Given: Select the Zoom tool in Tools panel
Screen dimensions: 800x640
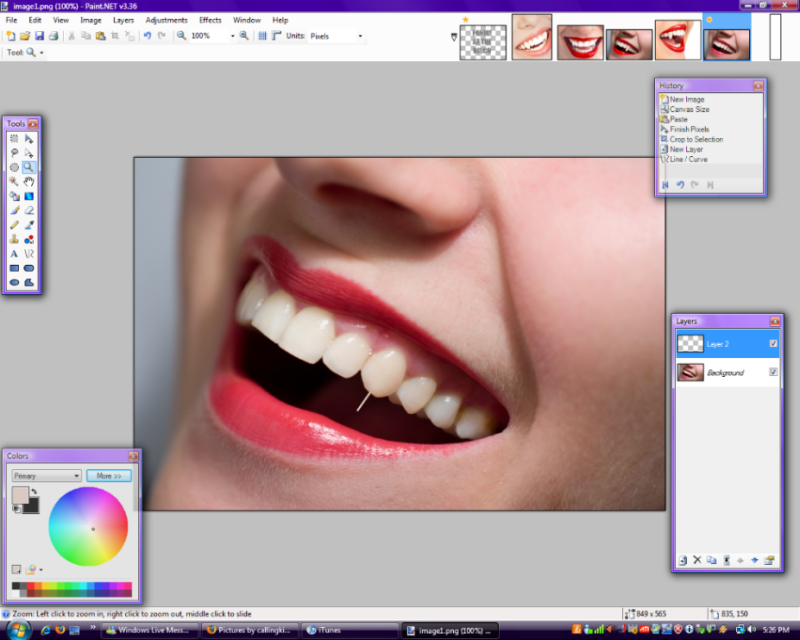Looking at the screenshot, I should pos(29,167).
